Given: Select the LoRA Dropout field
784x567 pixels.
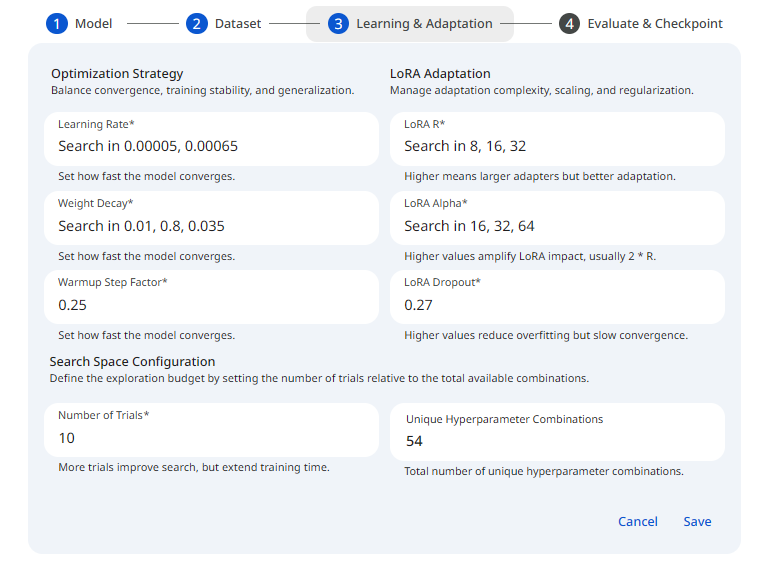Looking at the screenshot, I should point(557,304).
